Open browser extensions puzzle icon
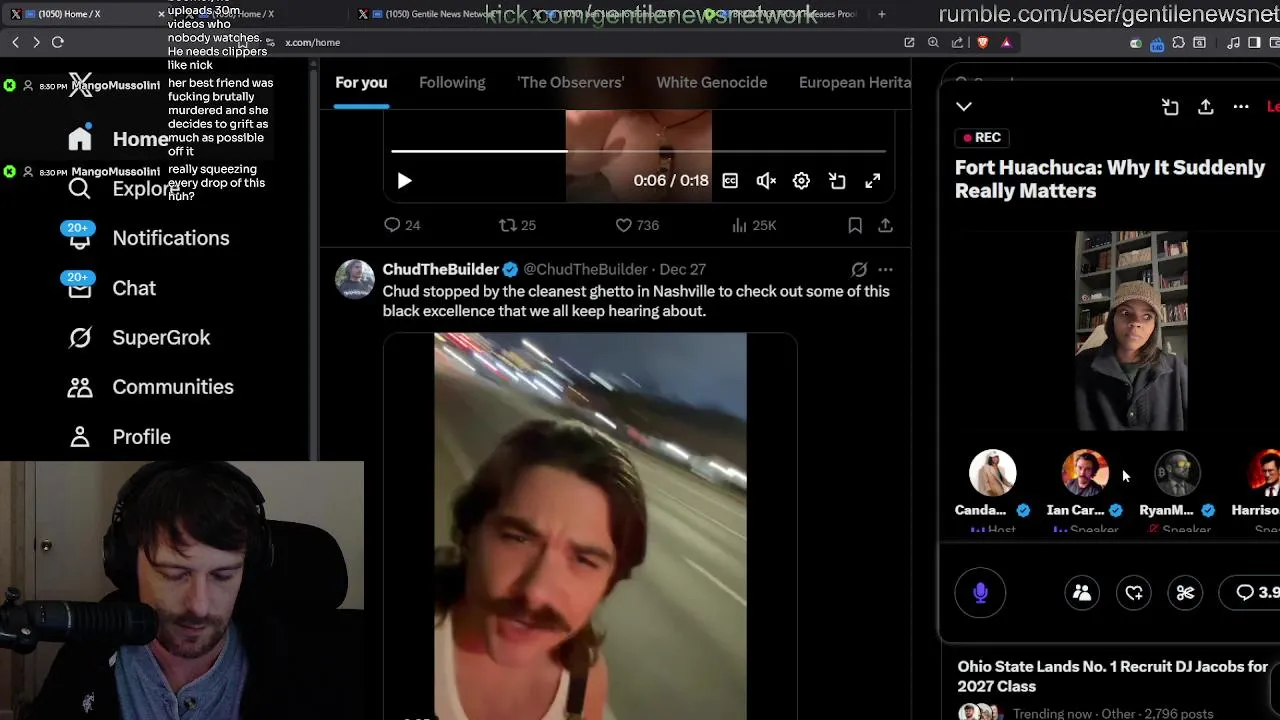This screenshot has width=1280, height=720. 1178,43
